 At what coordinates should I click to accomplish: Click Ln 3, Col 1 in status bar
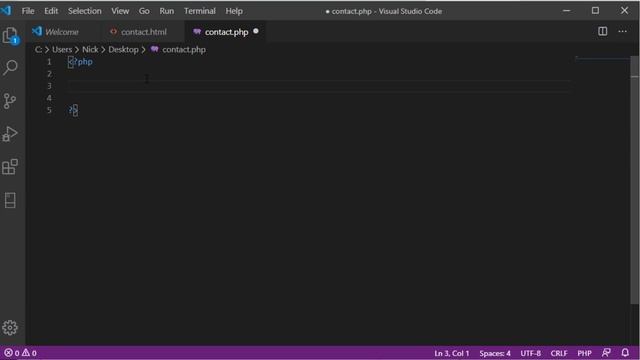451,353
